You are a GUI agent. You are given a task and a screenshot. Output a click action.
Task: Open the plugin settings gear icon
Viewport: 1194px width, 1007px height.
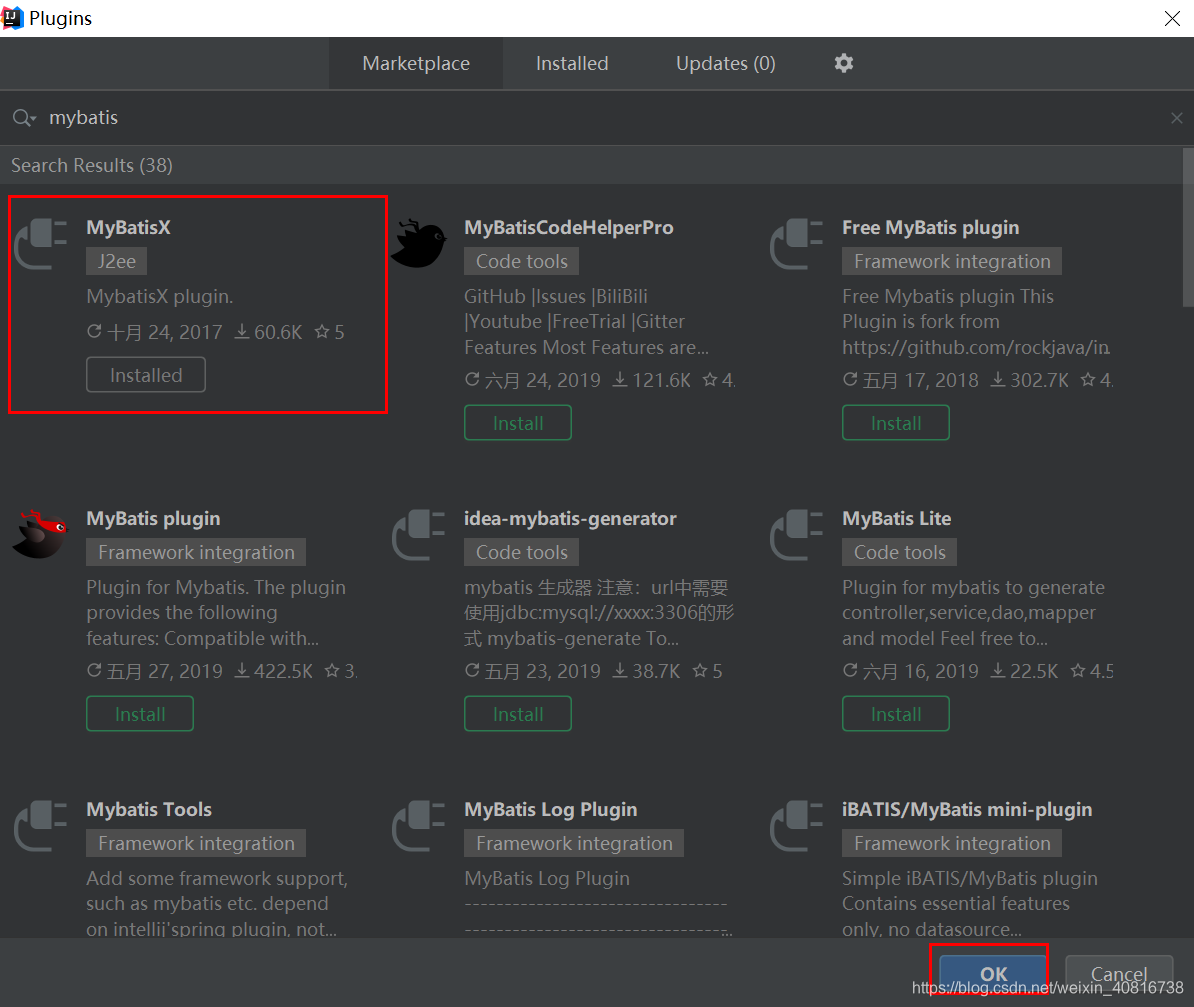(x=843, y=63)
